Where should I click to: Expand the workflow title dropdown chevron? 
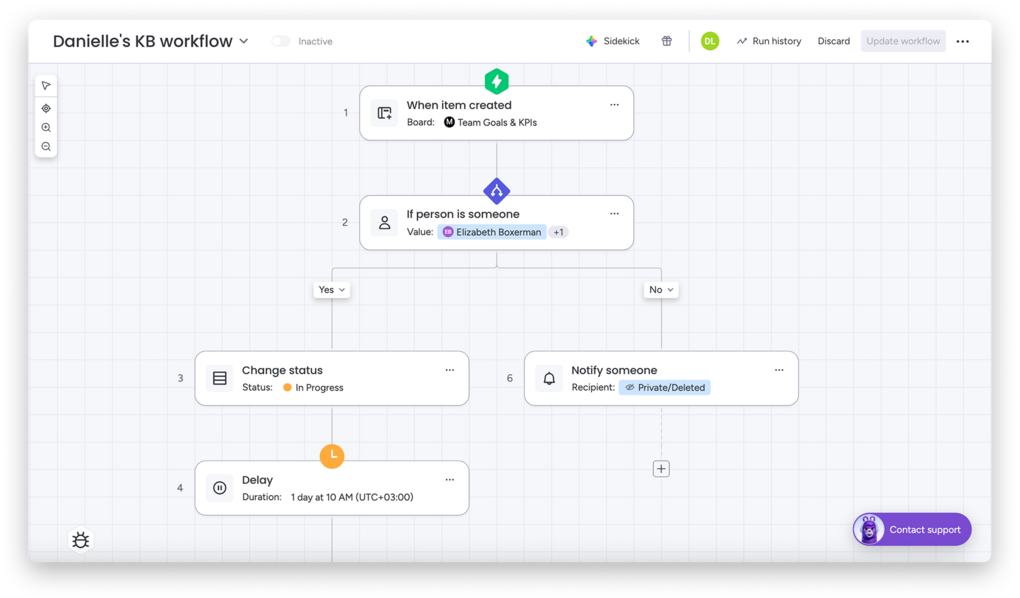[x=244, y=41]
